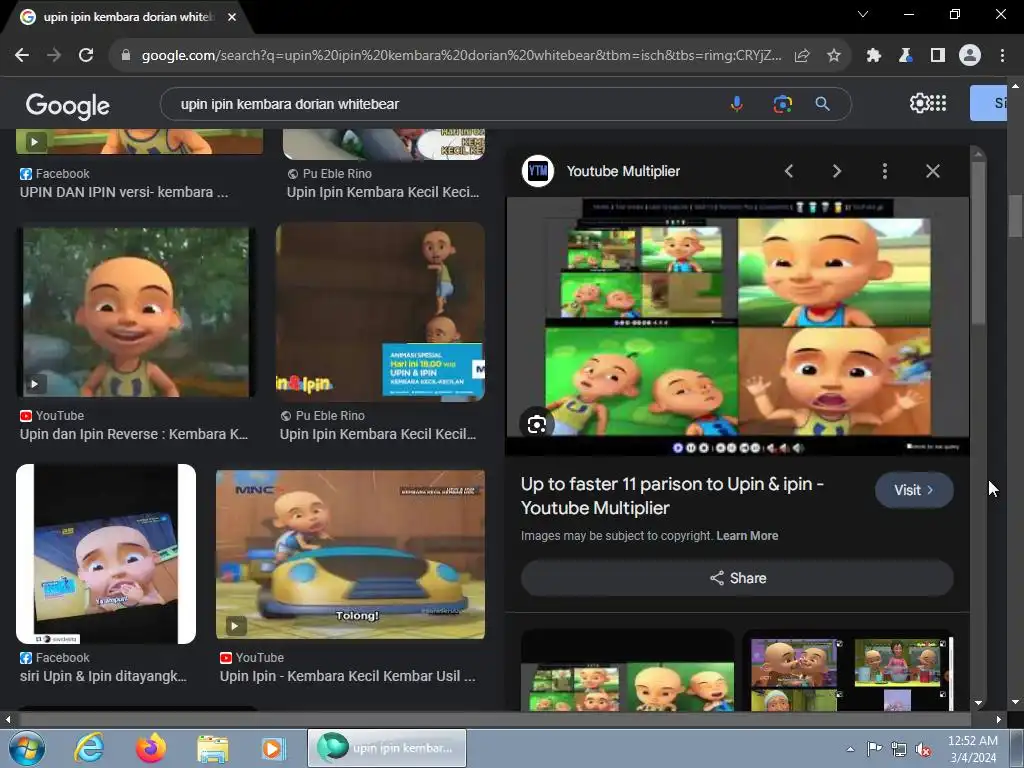Open Upin Ipin Kembara Kecil Keci... result title
This screenshot has height=768, width=1024.
[383, 192]
